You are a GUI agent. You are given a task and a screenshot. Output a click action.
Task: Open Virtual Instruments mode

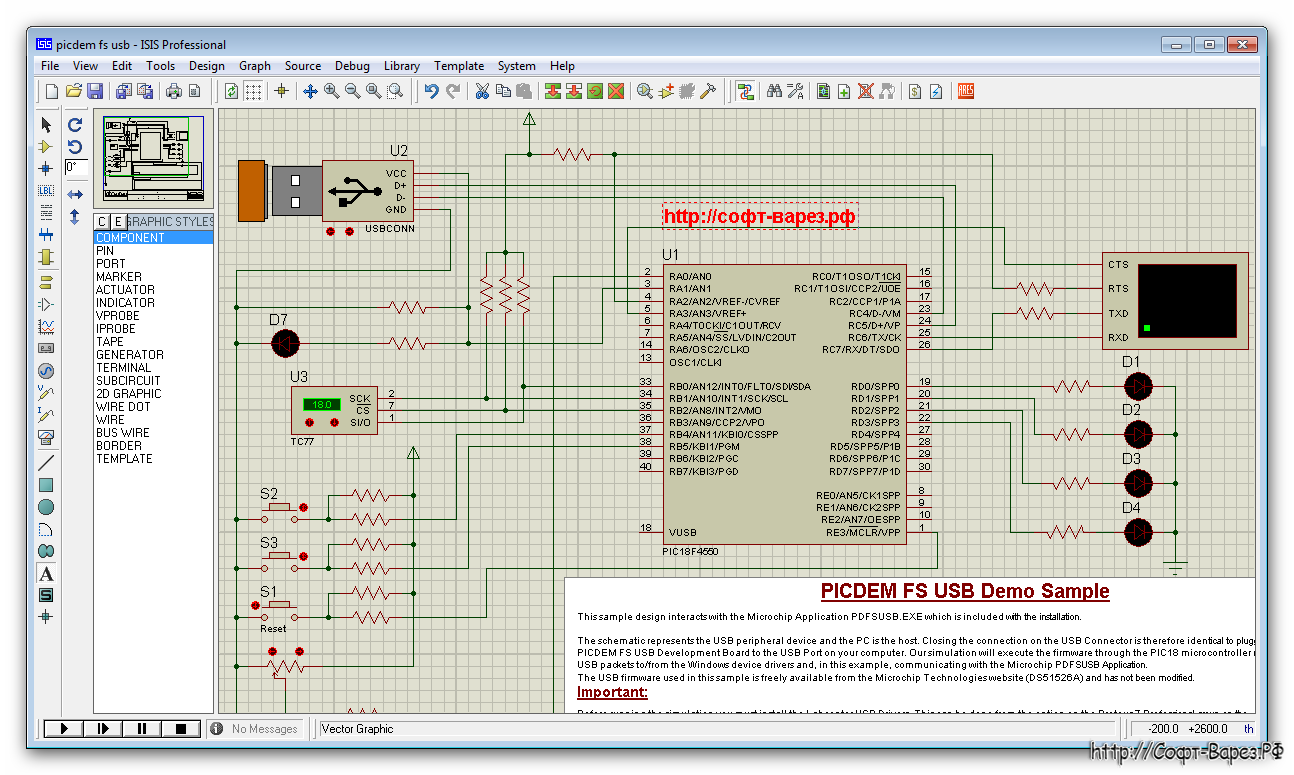46,437
